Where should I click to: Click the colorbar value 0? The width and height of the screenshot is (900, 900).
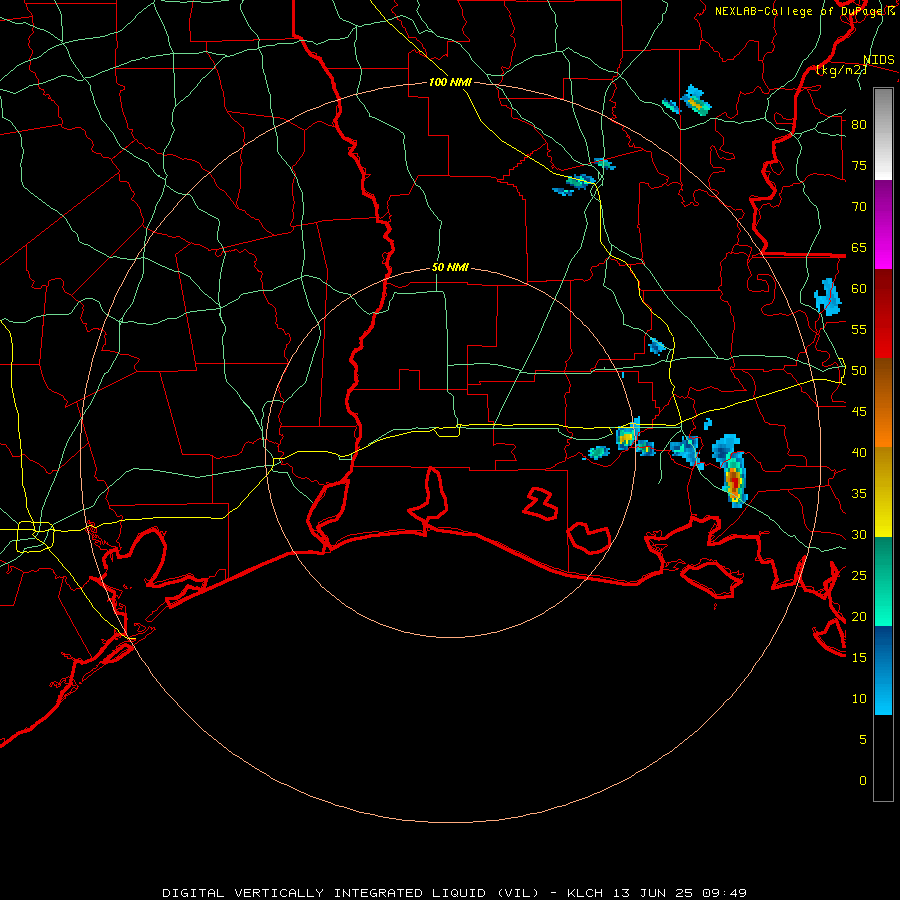pos(863,781)
